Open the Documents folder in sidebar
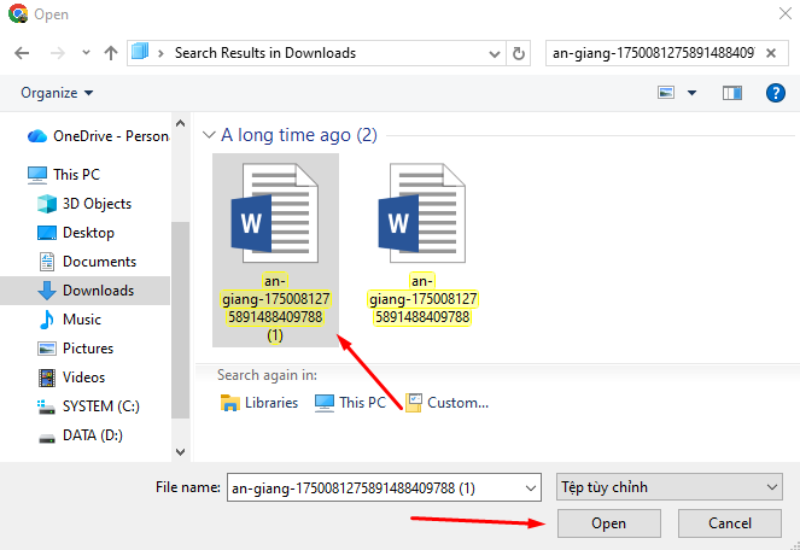The width and height of the screenshot is (800, 550). [87, 262]
